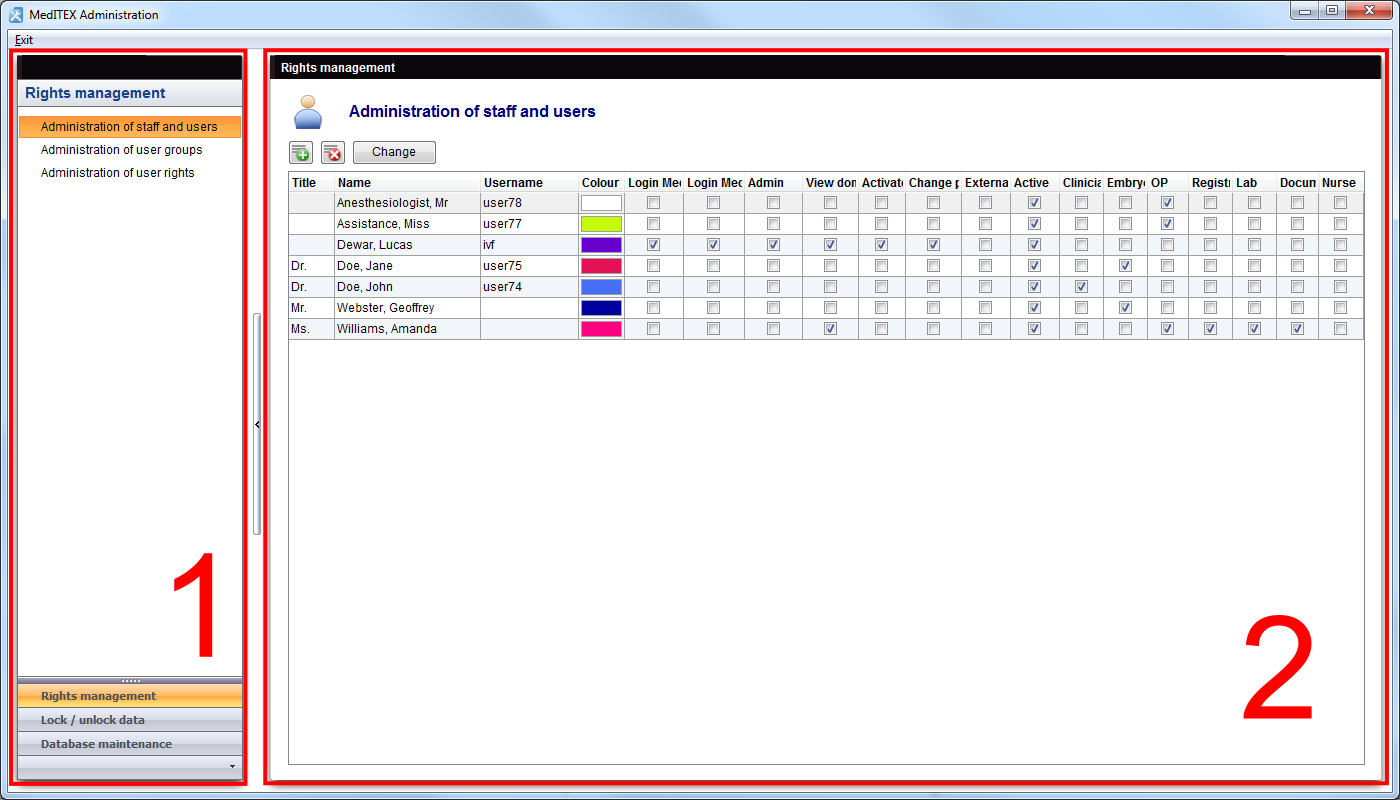Screen dimensions: 1400x800
Task: Pick the white colour swatch for Anesthesiologist, Mr
Action: (601, 203)
